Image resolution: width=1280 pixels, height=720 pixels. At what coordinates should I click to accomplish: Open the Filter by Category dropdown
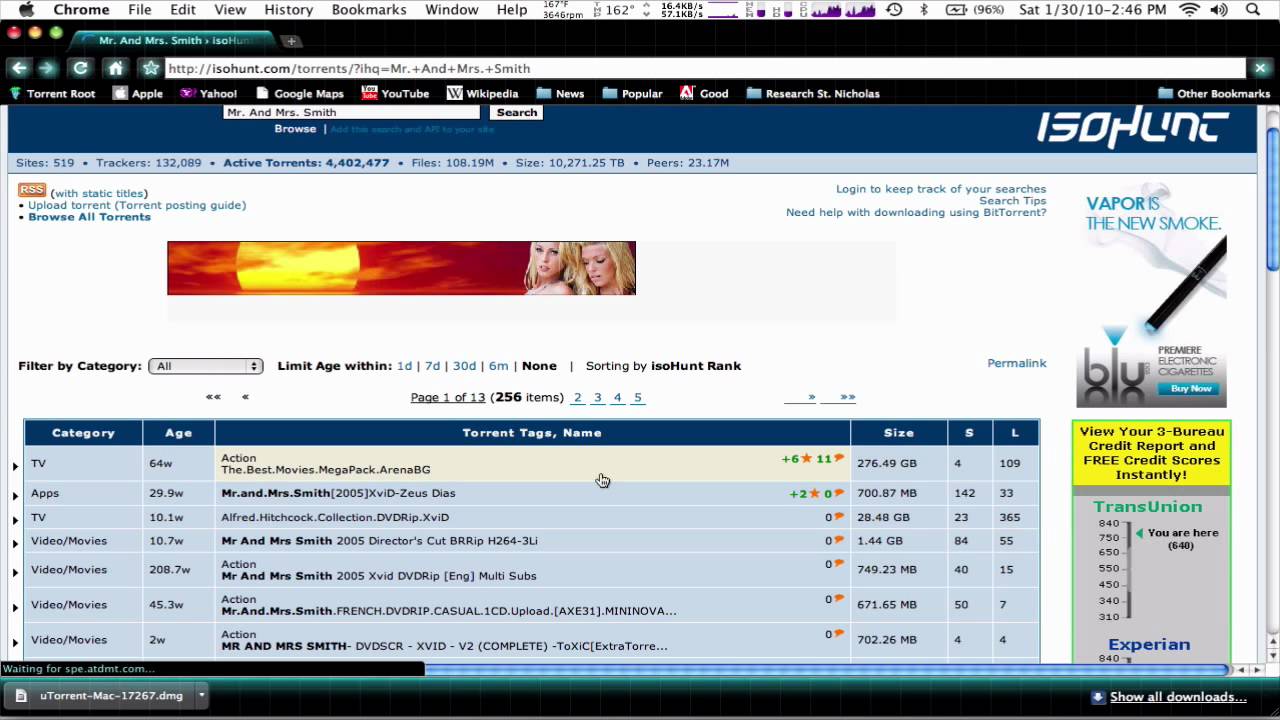coord(205,366)
